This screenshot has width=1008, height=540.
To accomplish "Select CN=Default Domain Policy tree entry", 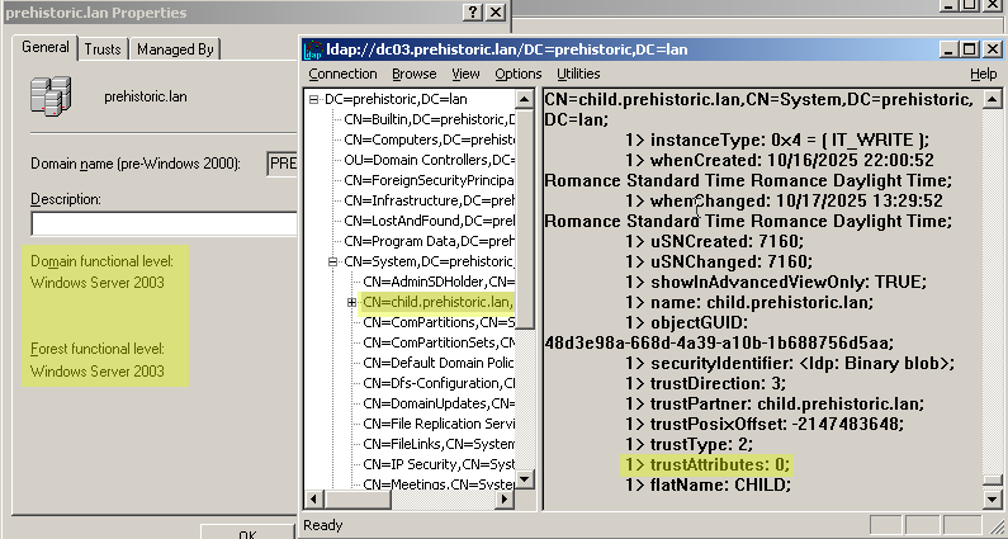I will tap(439, 363).
